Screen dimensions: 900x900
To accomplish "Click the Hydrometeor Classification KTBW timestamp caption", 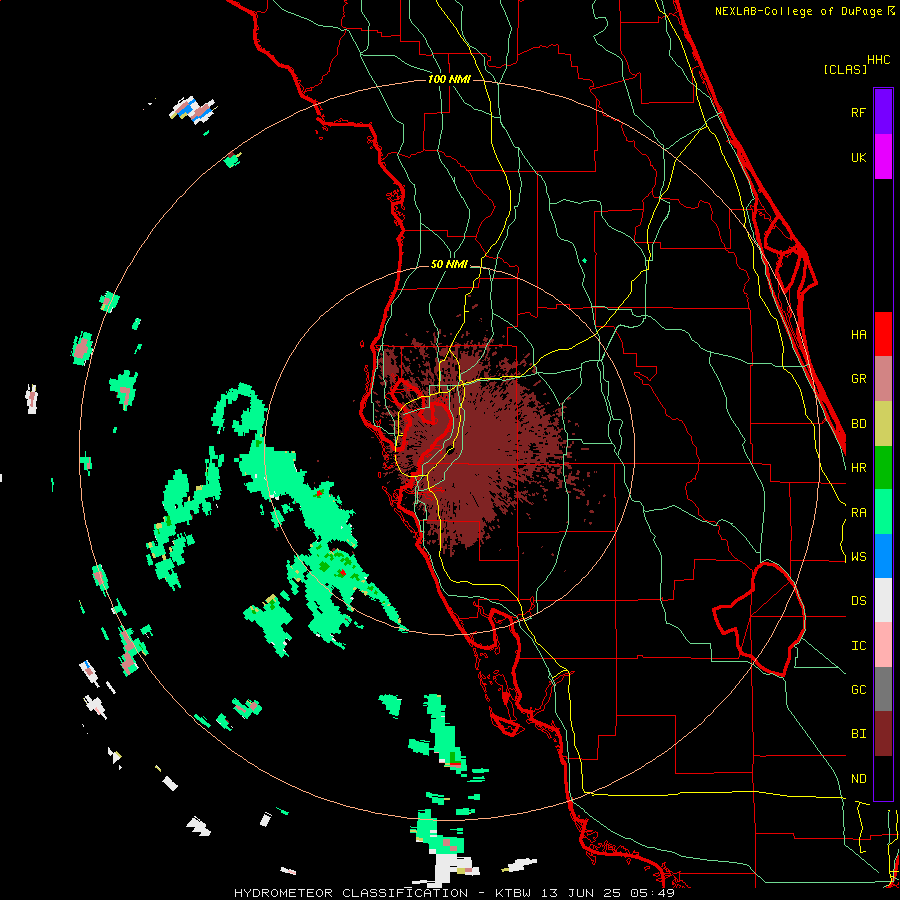I will click(x=454, y=893).
